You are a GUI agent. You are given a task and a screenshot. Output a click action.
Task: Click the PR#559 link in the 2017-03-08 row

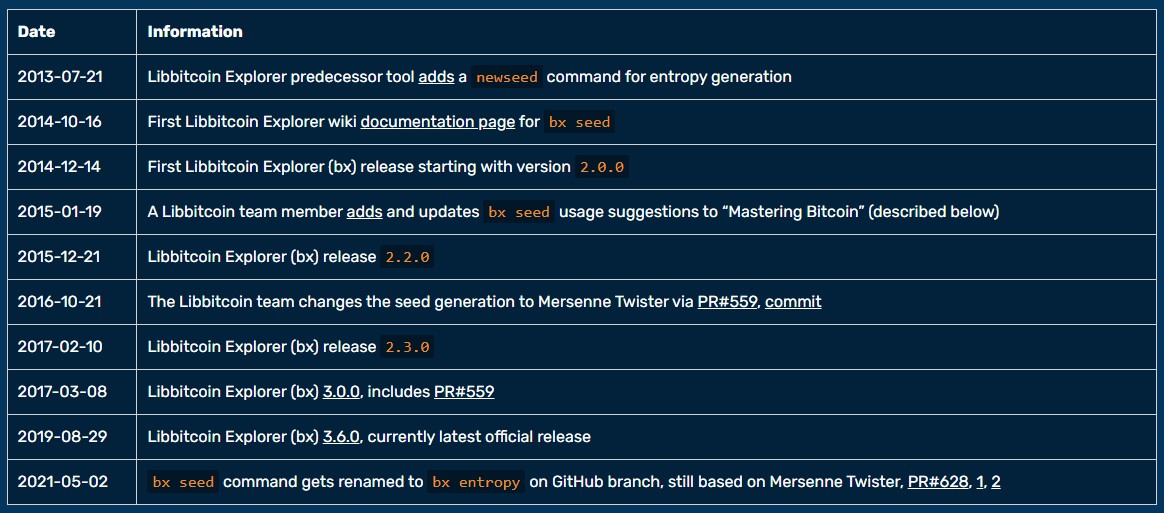tap(464, 392)
